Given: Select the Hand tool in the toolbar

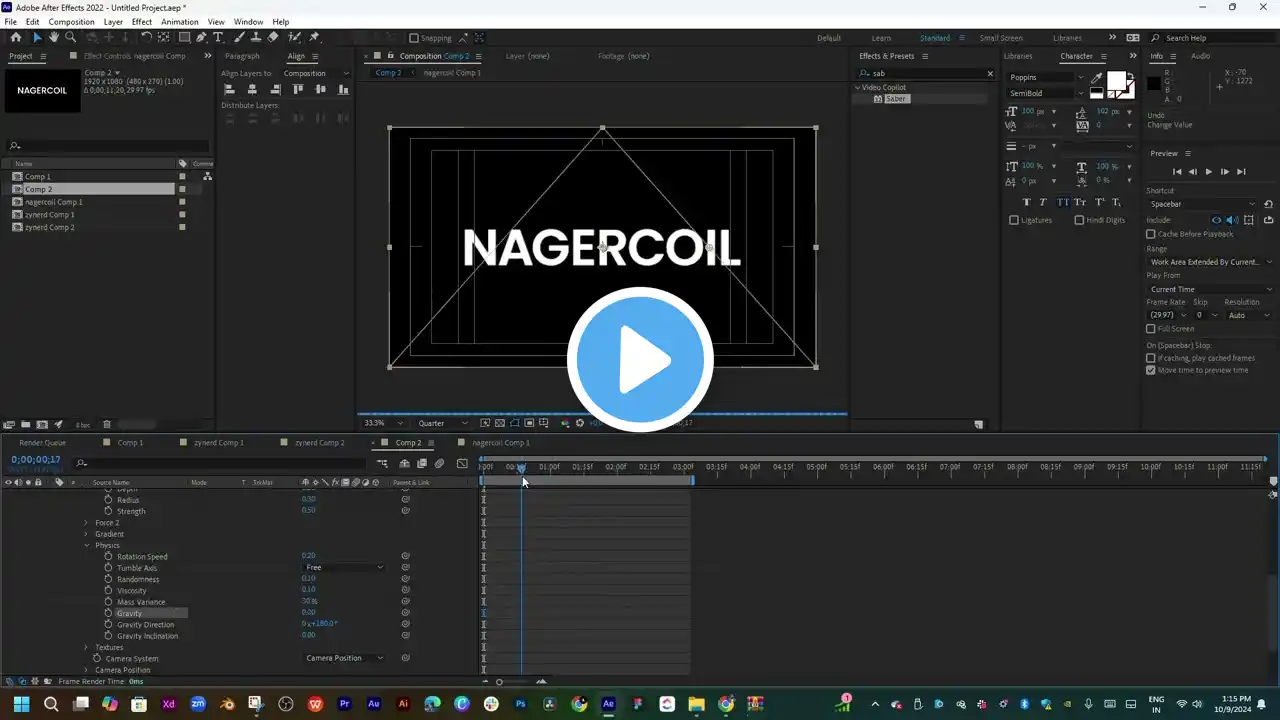Looking at the screenshot, I should point(54,37).
